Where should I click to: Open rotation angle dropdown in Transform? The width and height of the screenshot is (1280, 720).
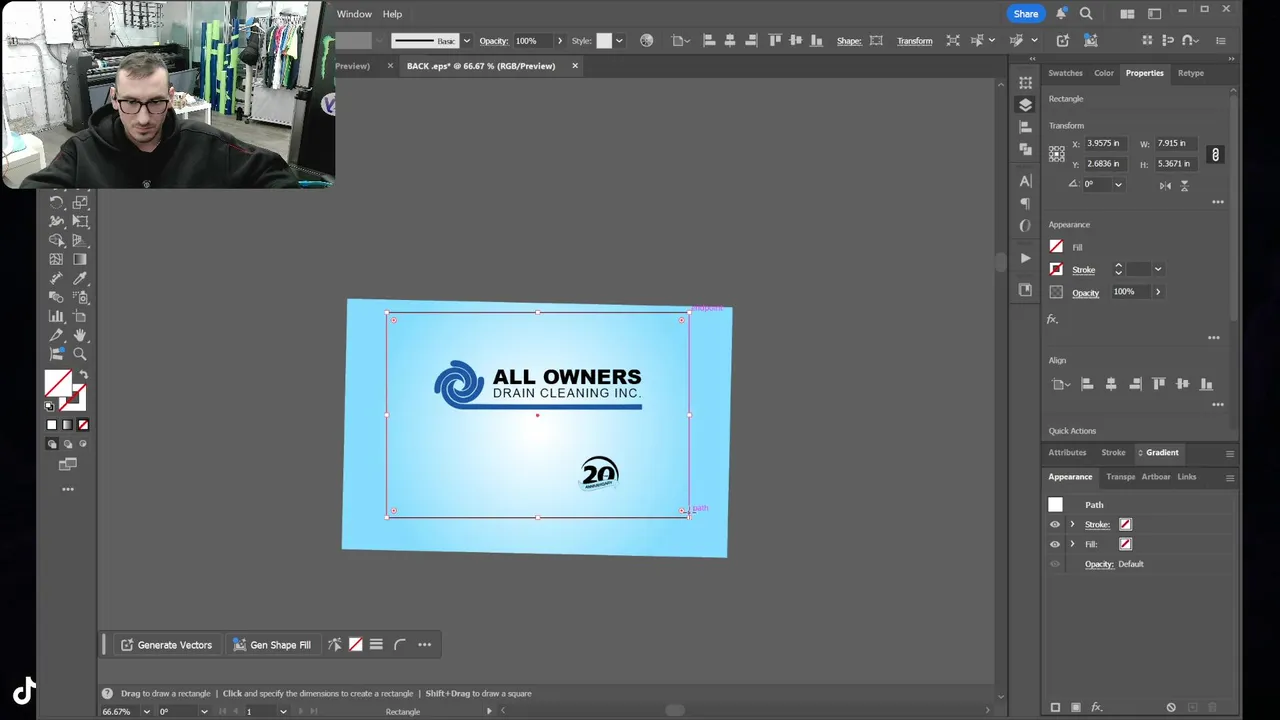pyautogui.click(x=1118, y=184)
